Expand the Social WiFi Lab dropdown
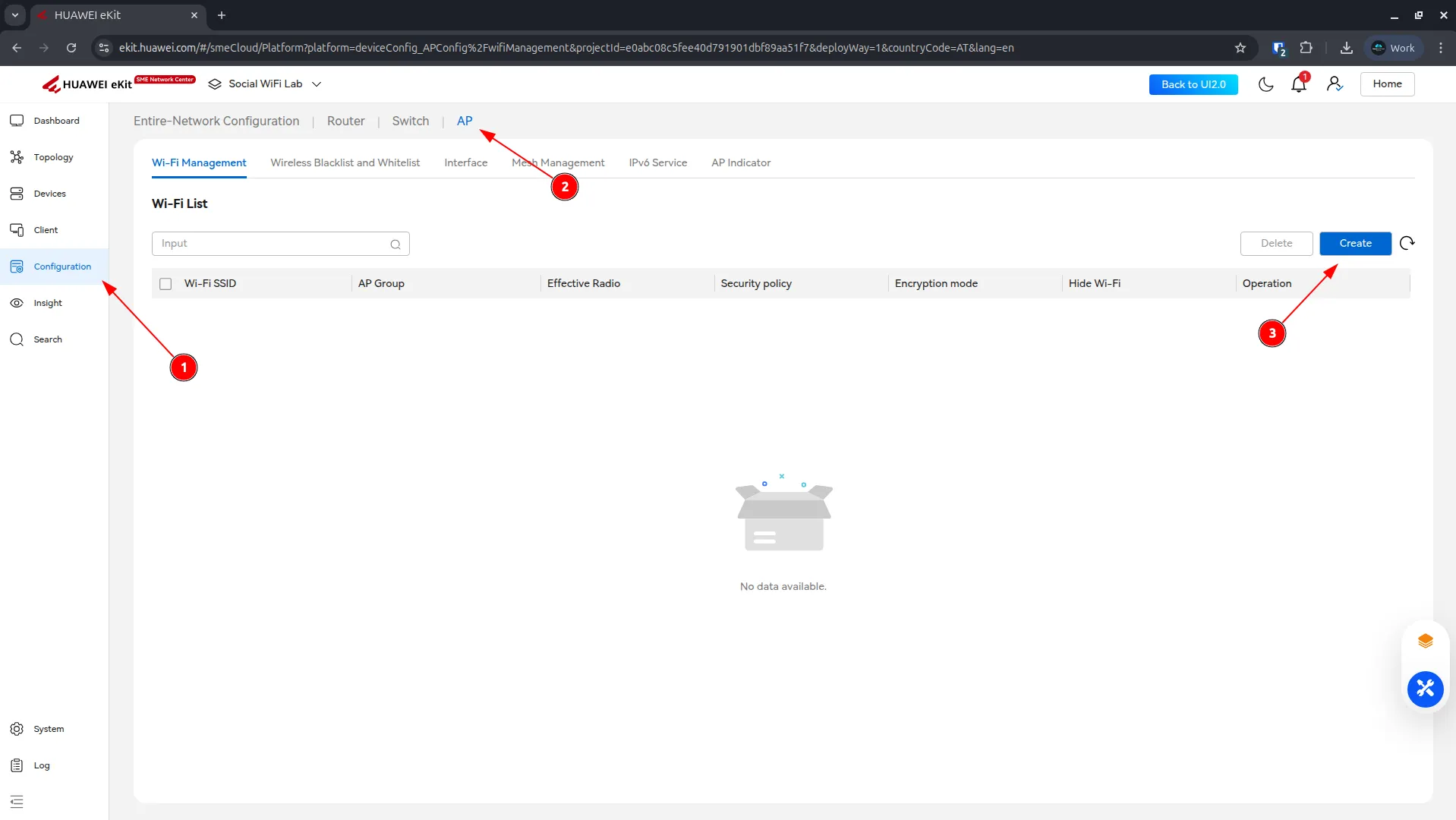 click(x=317, y=84)
